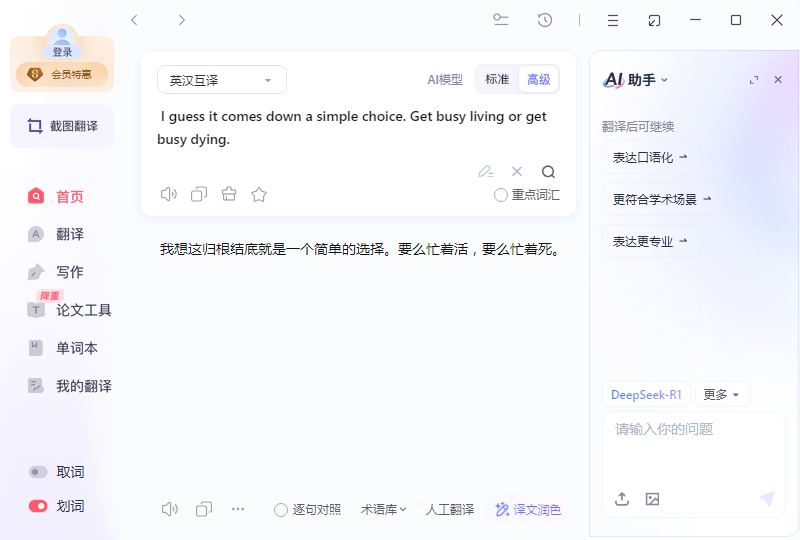Click the AI模型 label

point(445,80)
